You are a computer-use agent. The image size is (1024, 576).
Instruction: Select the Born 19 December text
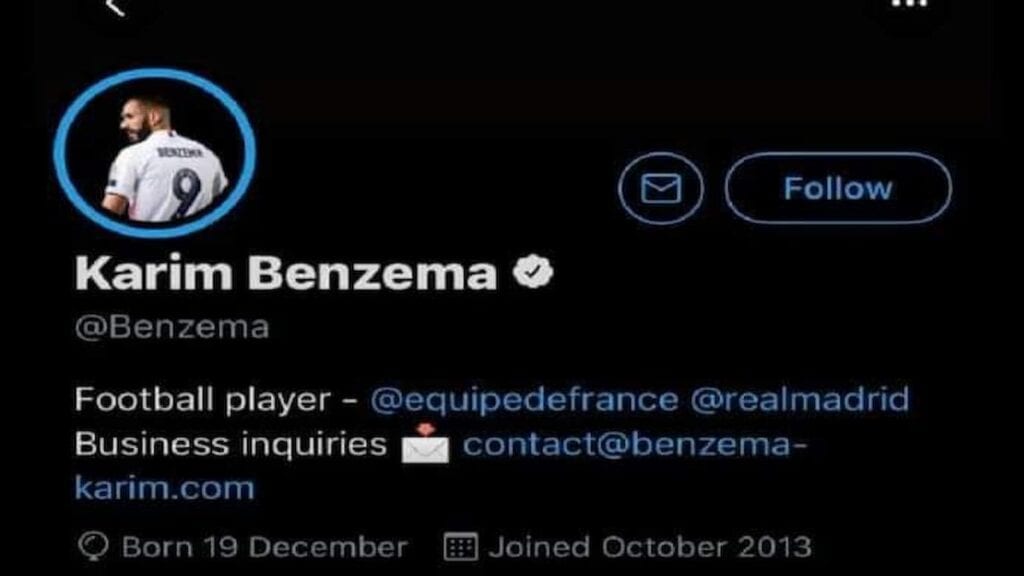(264, 547)
